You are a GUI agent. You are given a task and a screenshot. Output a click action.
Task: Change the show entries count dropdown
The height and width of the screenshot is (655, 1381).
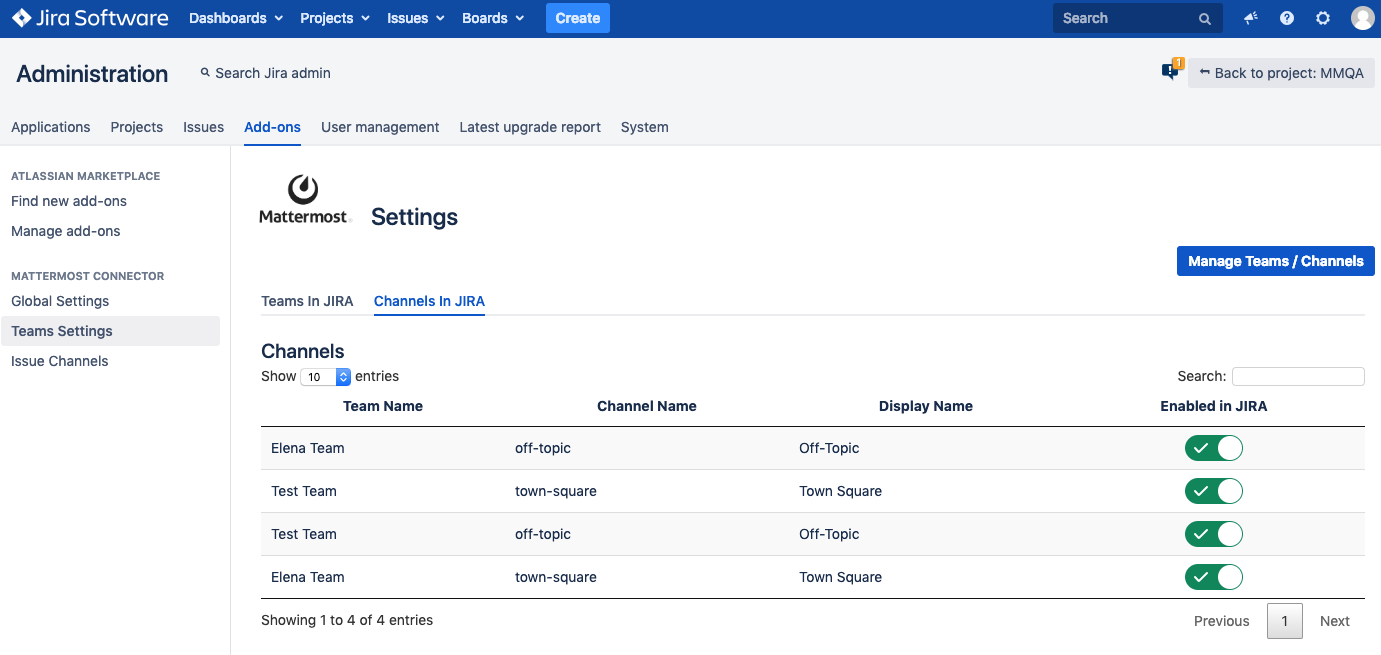(x=326, y=377)
